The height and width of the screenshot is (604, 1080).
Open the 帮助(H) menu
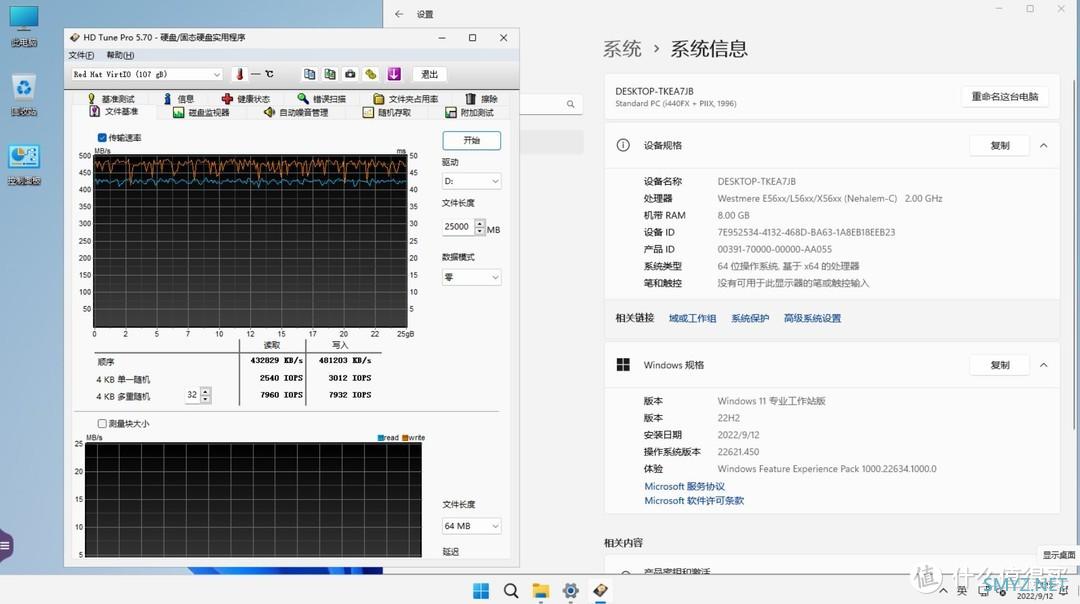[x=120, y=55]
